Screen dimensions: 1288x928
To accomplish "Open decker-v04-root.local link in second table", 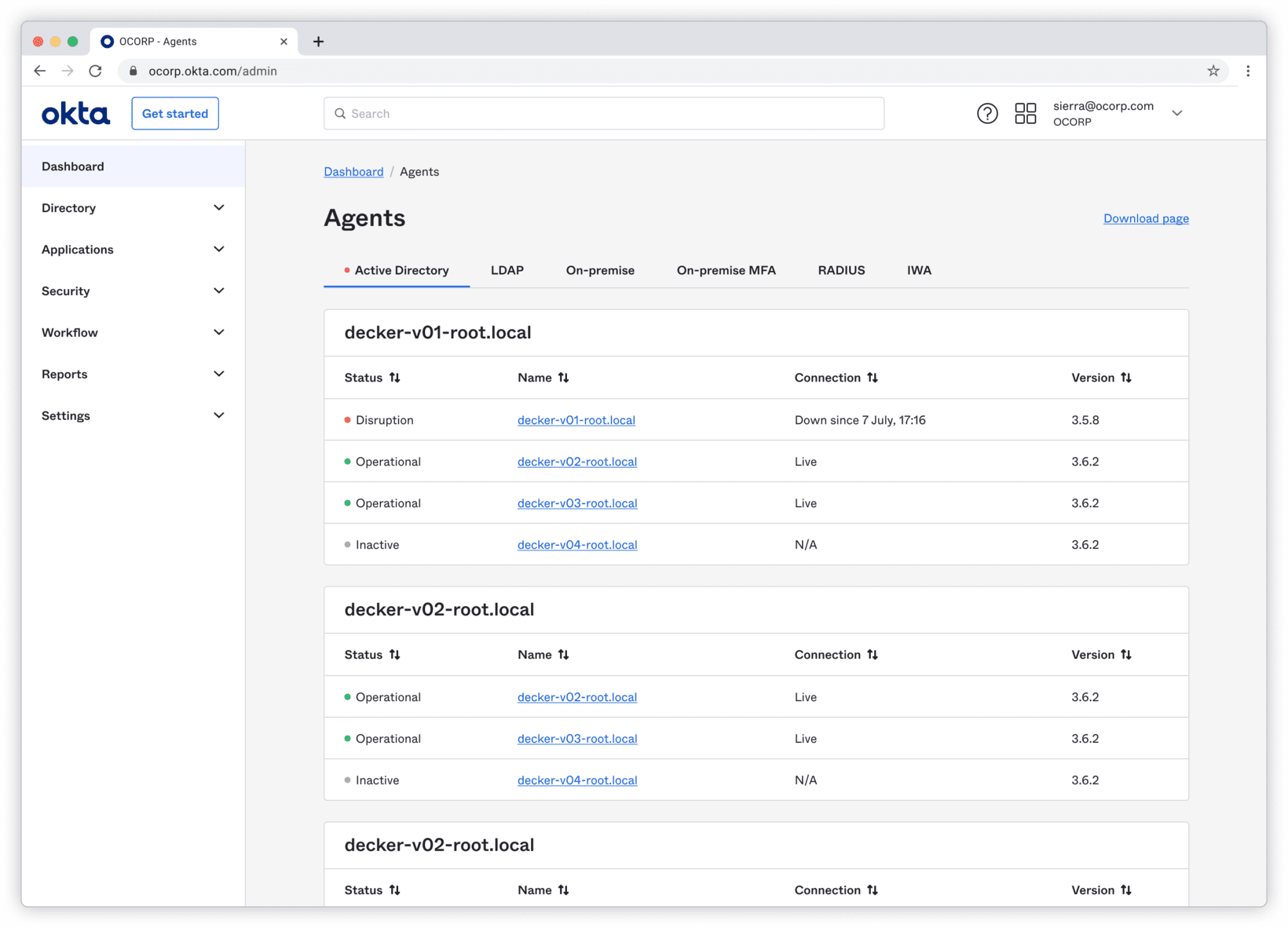I will tap(577, 780).
